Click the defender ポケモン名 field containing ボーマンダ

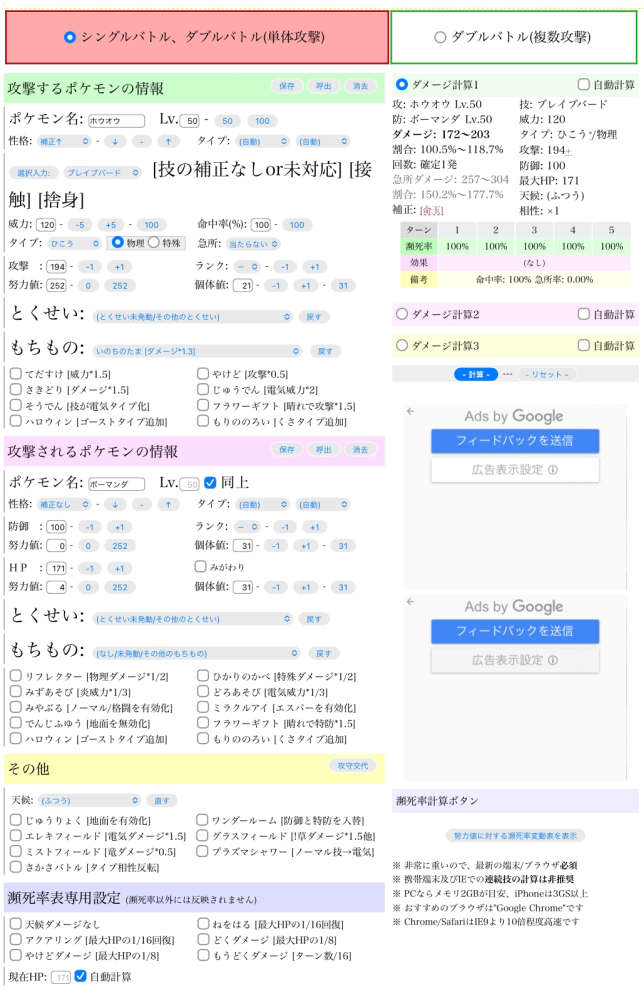tap(117, 484)
